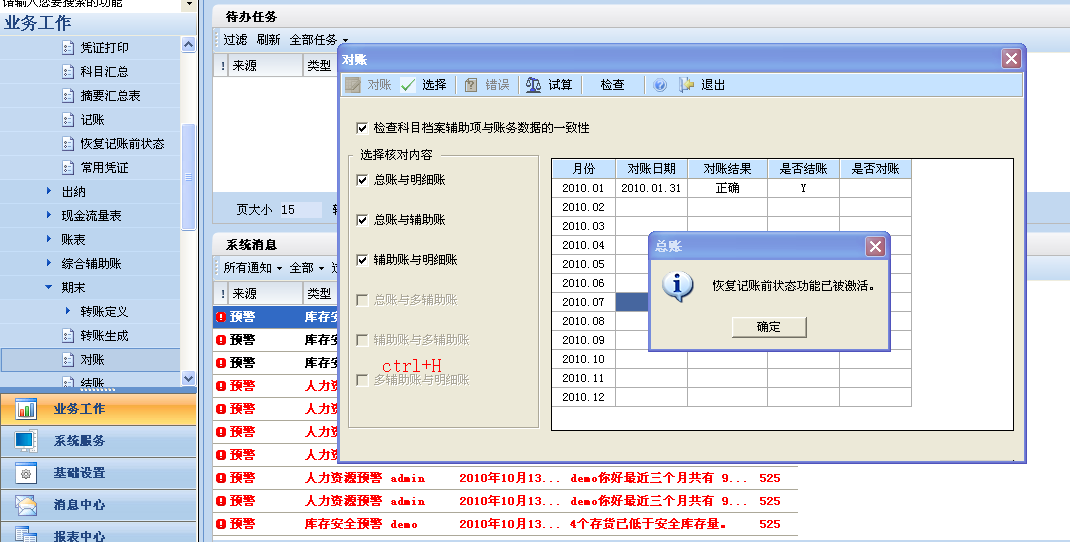Open 凭证打印 in the sidebar tree

click(x=104, y=48)
